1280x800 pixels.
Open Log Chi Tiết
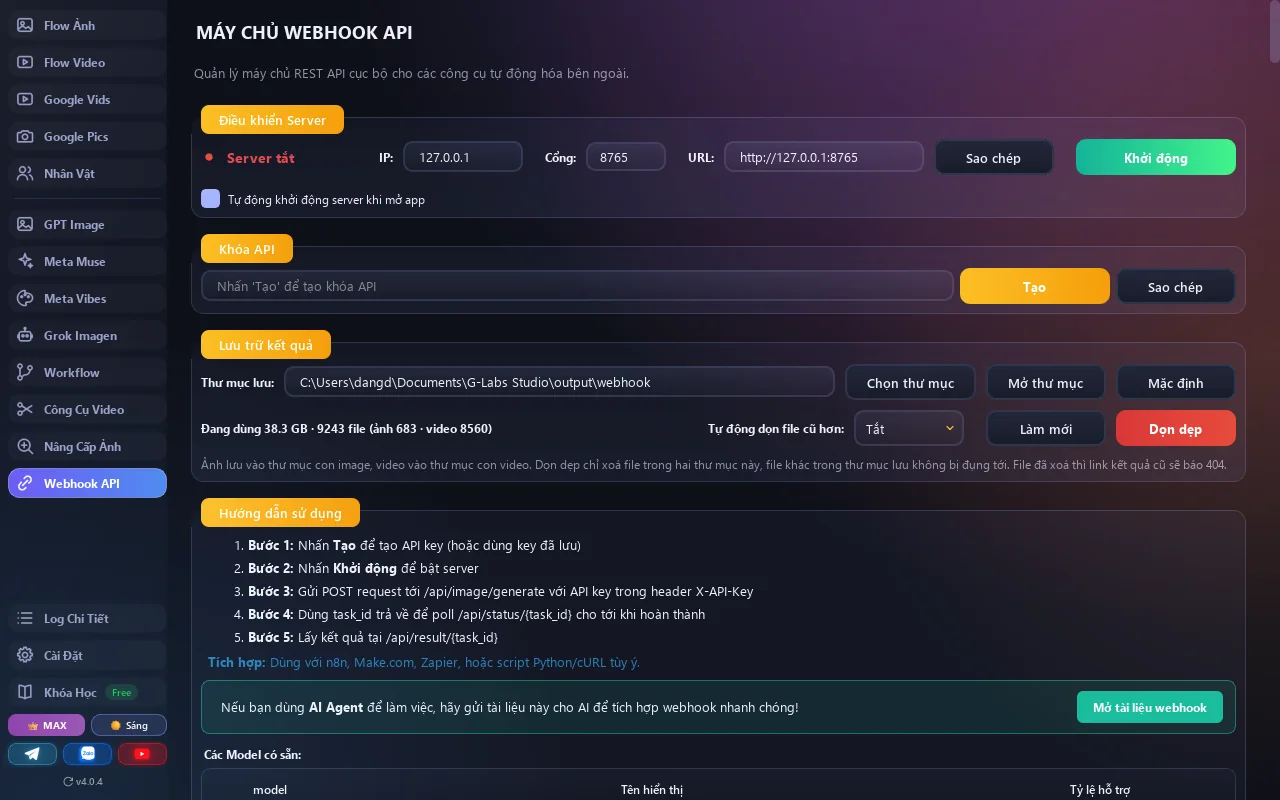click(87, 619)
